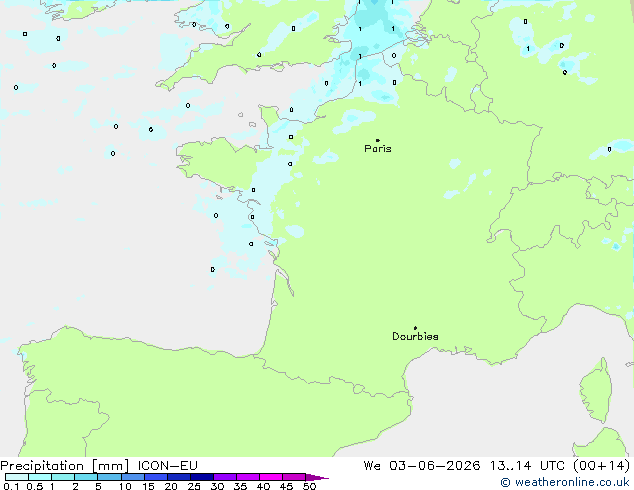Click the 40–45 mm magenta swatch
634x490 pixels.
pyautogui.click(x=271, y=477)
